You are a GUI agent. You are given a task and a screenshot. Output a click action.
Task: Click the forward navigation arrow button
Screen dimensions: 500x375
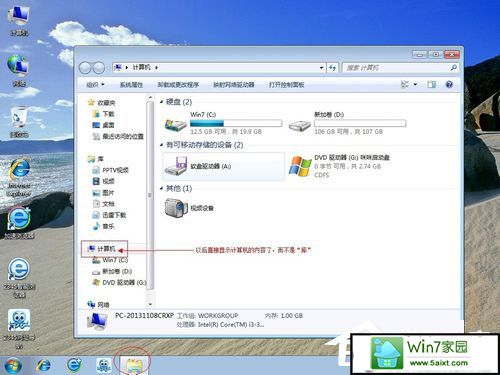[99, 68]
